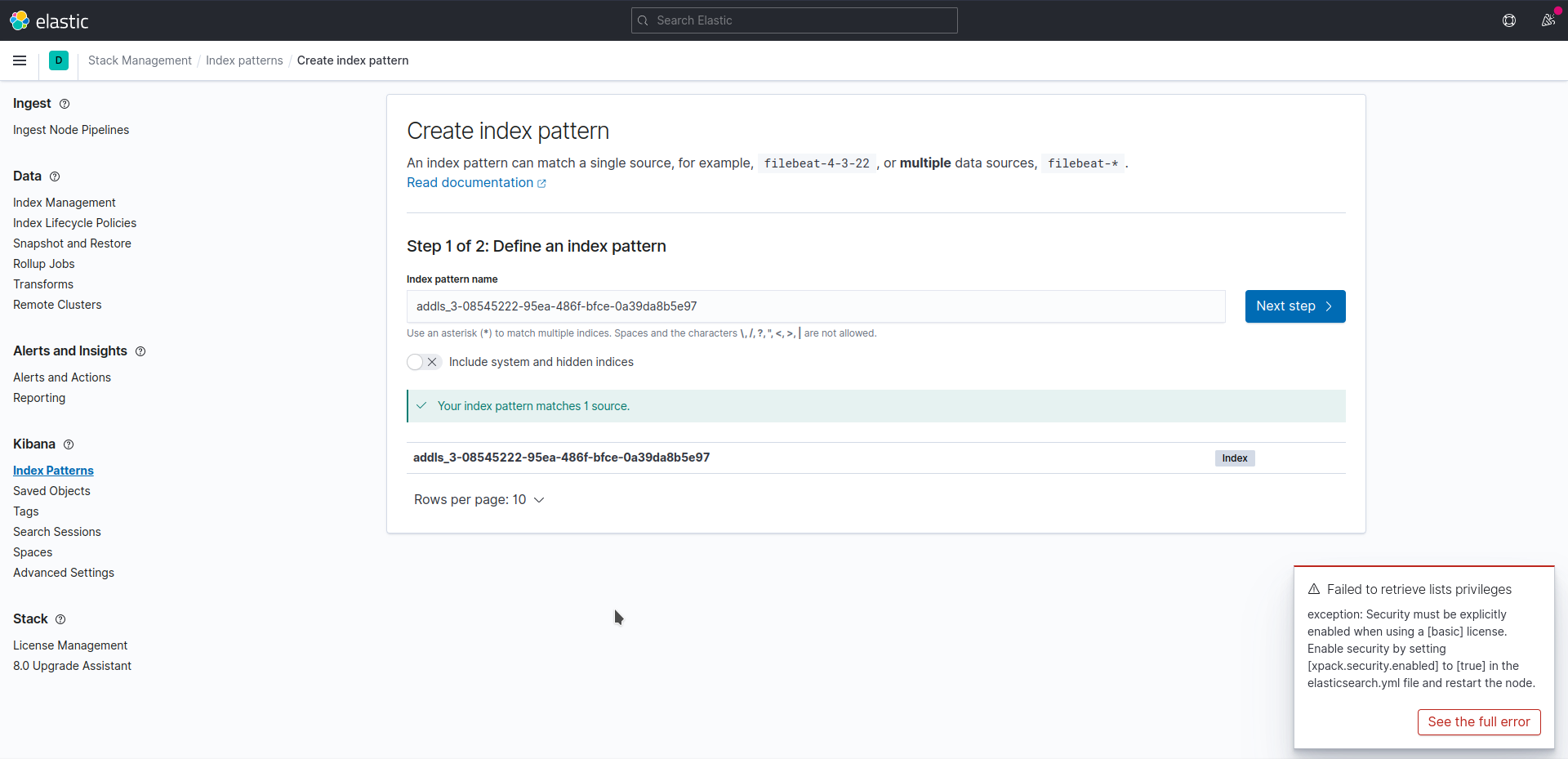Click the help icon next to Stack heading
The image size is (1568, 759).
pyautogui.click(x=60, y=619)
